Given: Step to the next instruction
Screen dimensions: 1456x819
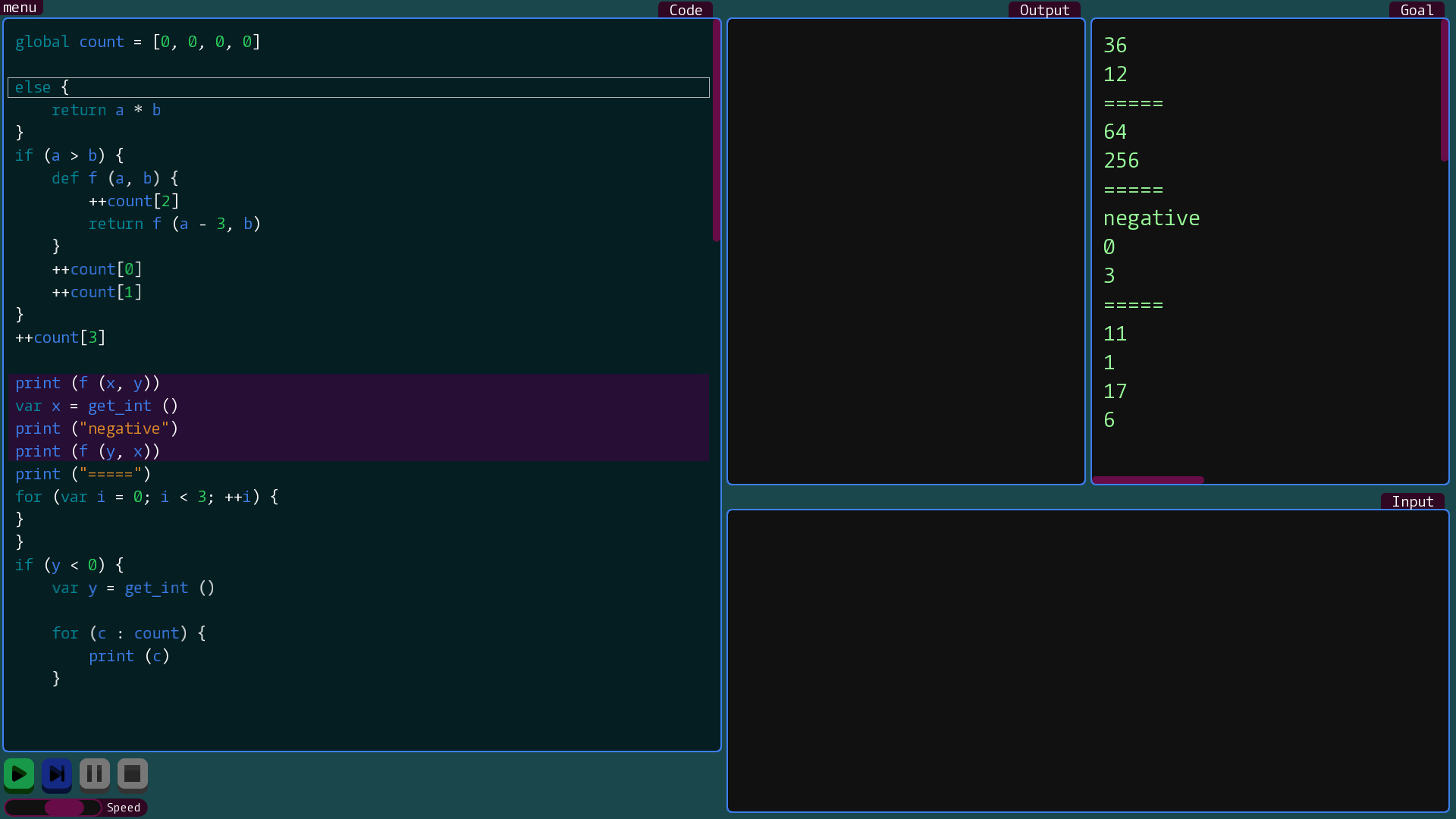Looking at the screenshot, I should pyautogui.click(x=57, y=773).
